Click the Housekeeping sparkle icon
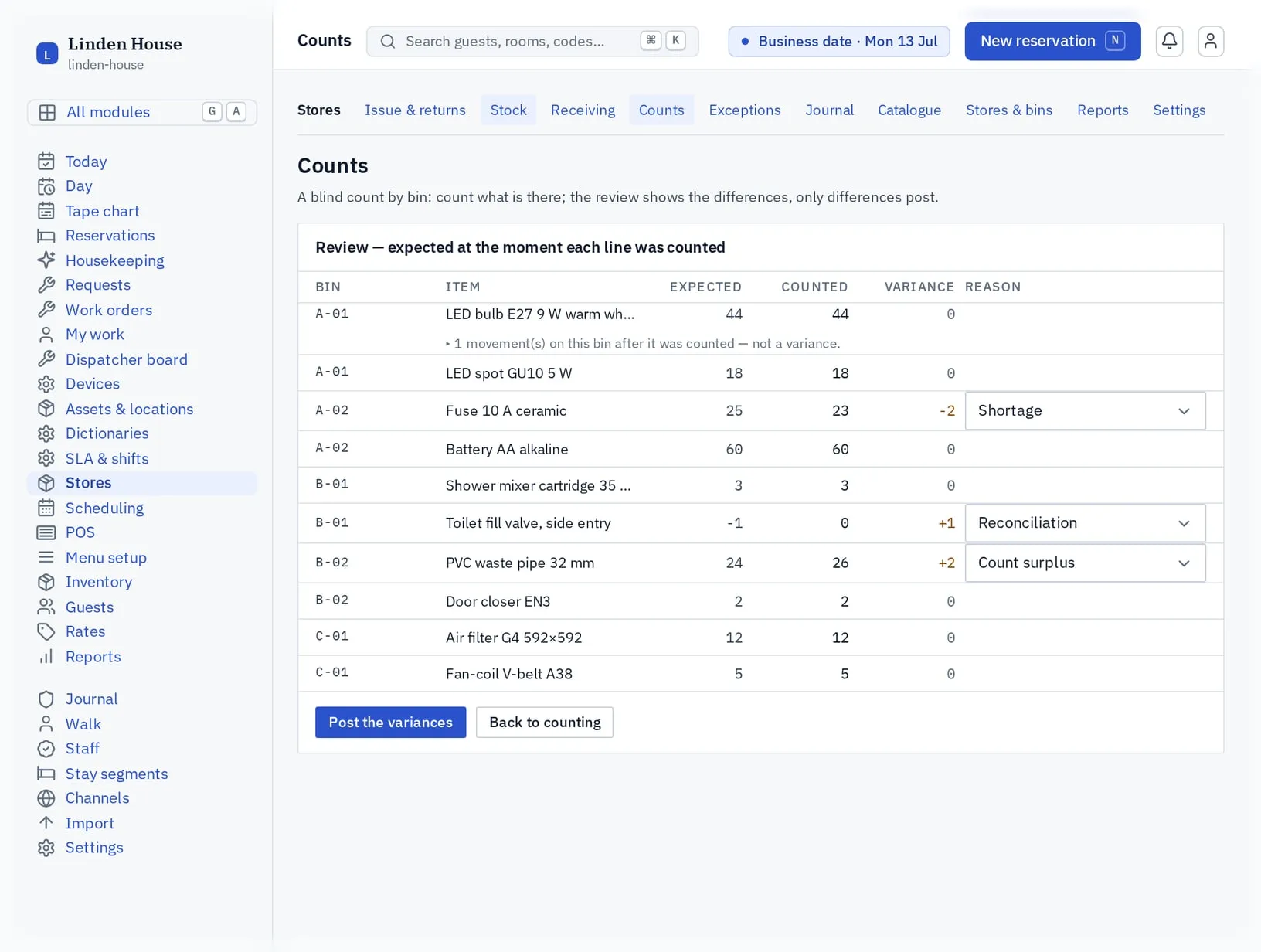The height and width of the screenshot is (952, 1261). (46, 260)
